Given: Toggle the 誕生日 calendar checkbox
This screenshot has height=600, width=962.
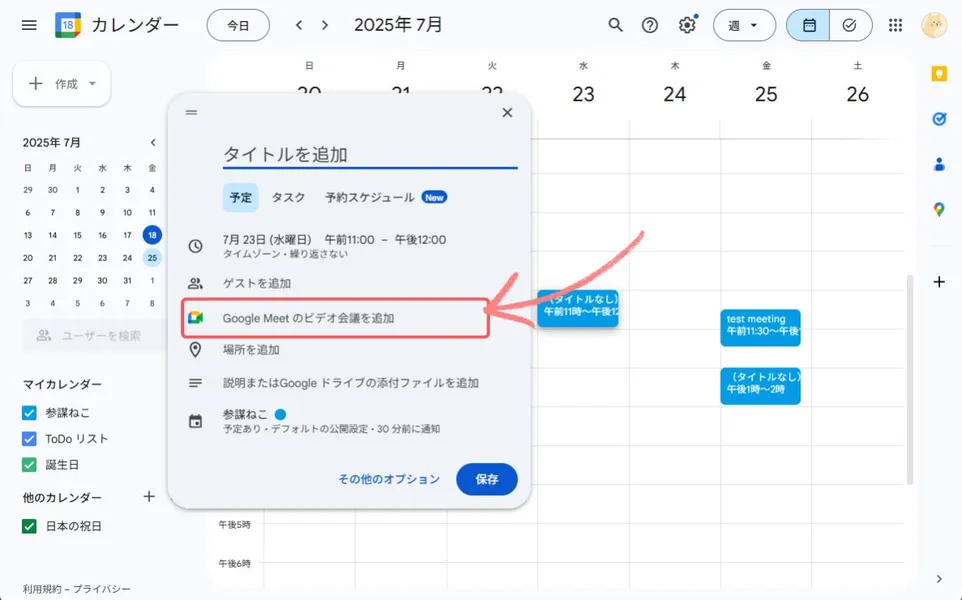Looking at the screenshot, I should (x=29, y=464).
